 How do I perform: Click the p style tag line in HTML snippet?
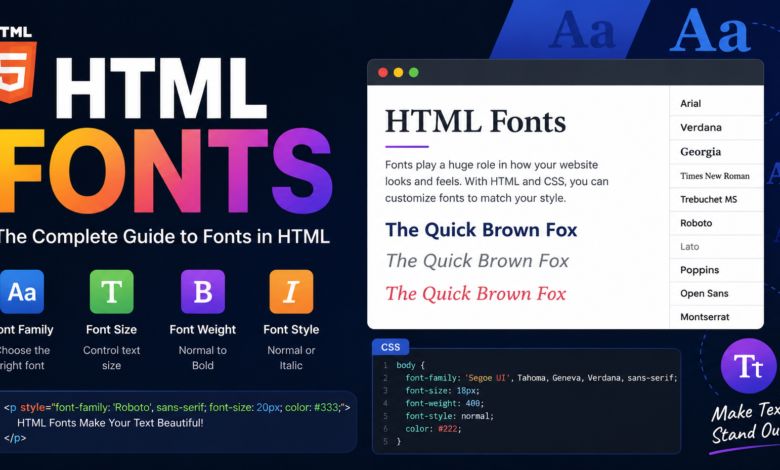(177, 407)
